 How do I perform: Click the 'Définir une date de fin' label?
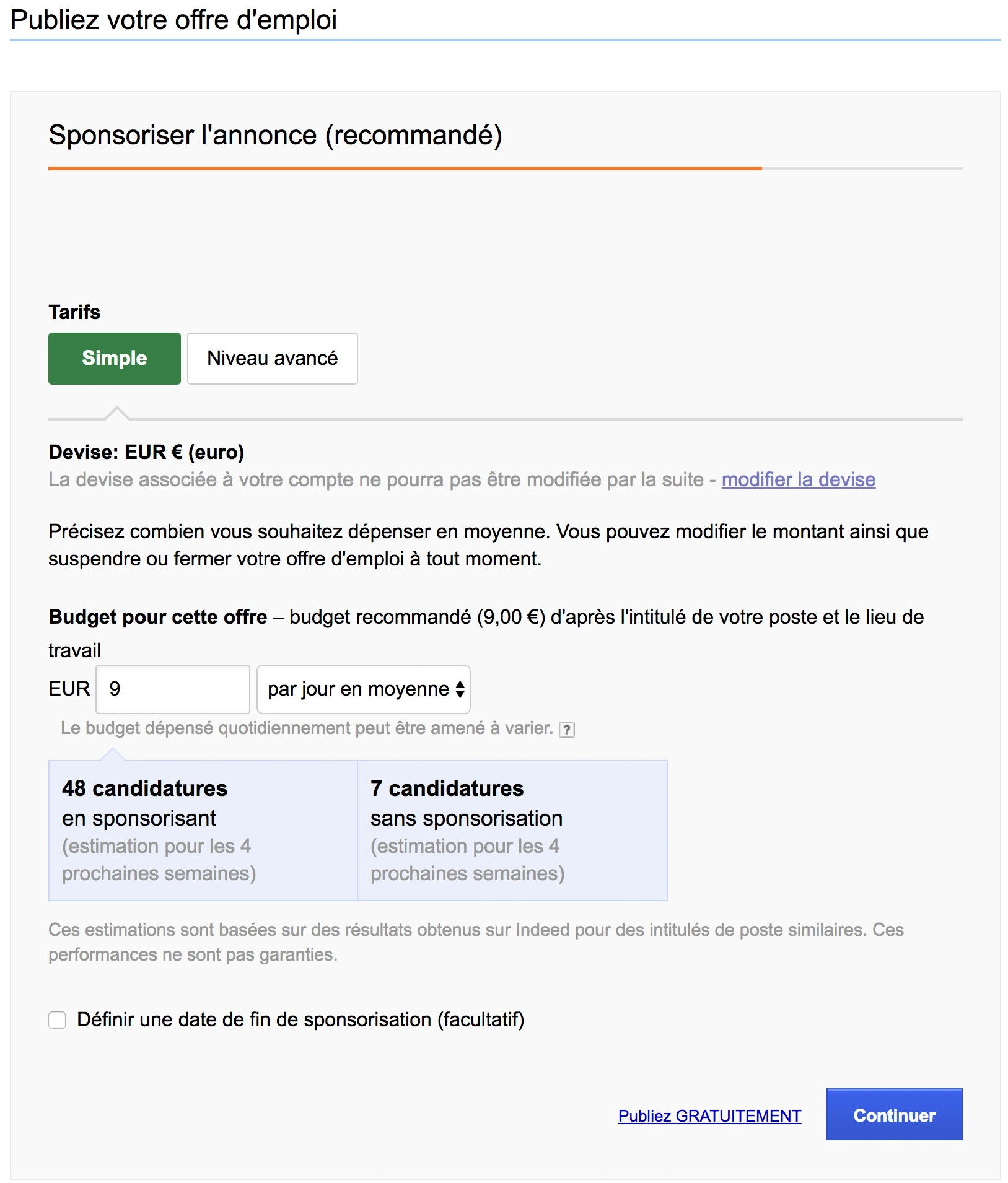300,1019
